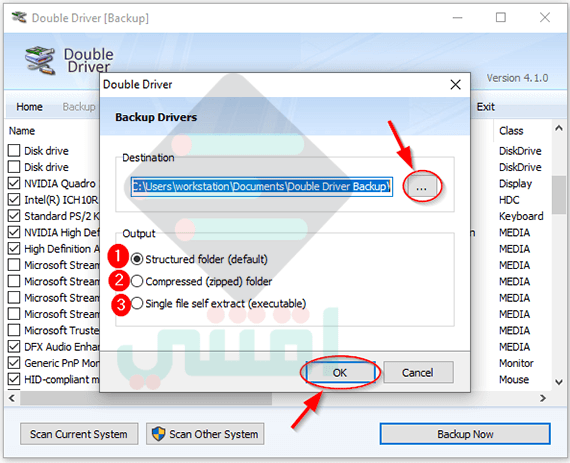
Task: Click the Backup Now button
Action: tap(465, 434)
